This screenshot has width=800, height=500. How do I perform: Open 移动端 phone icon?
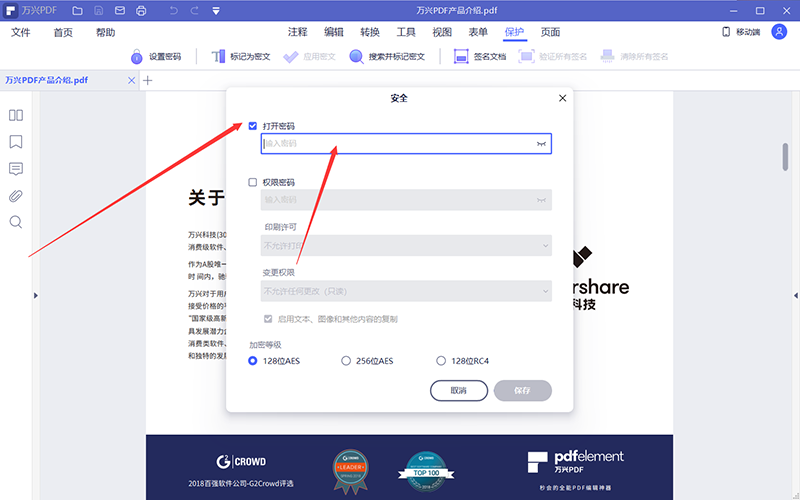click(x=726, y=32)
